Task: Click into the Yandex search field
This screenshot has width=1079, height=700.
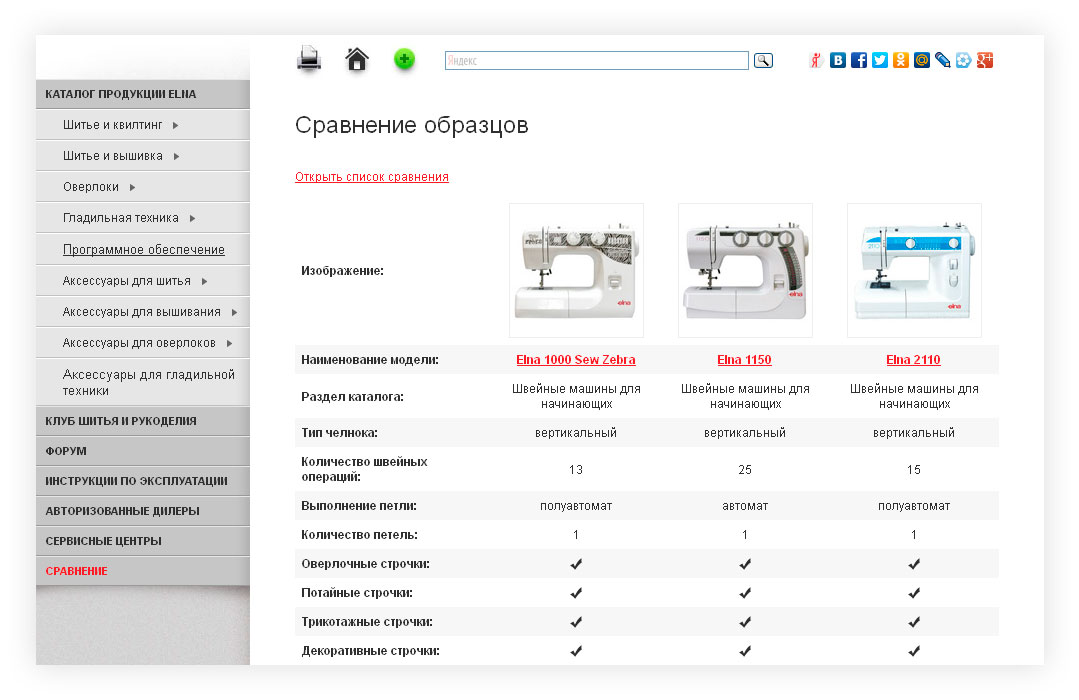Action: (596, 61)
